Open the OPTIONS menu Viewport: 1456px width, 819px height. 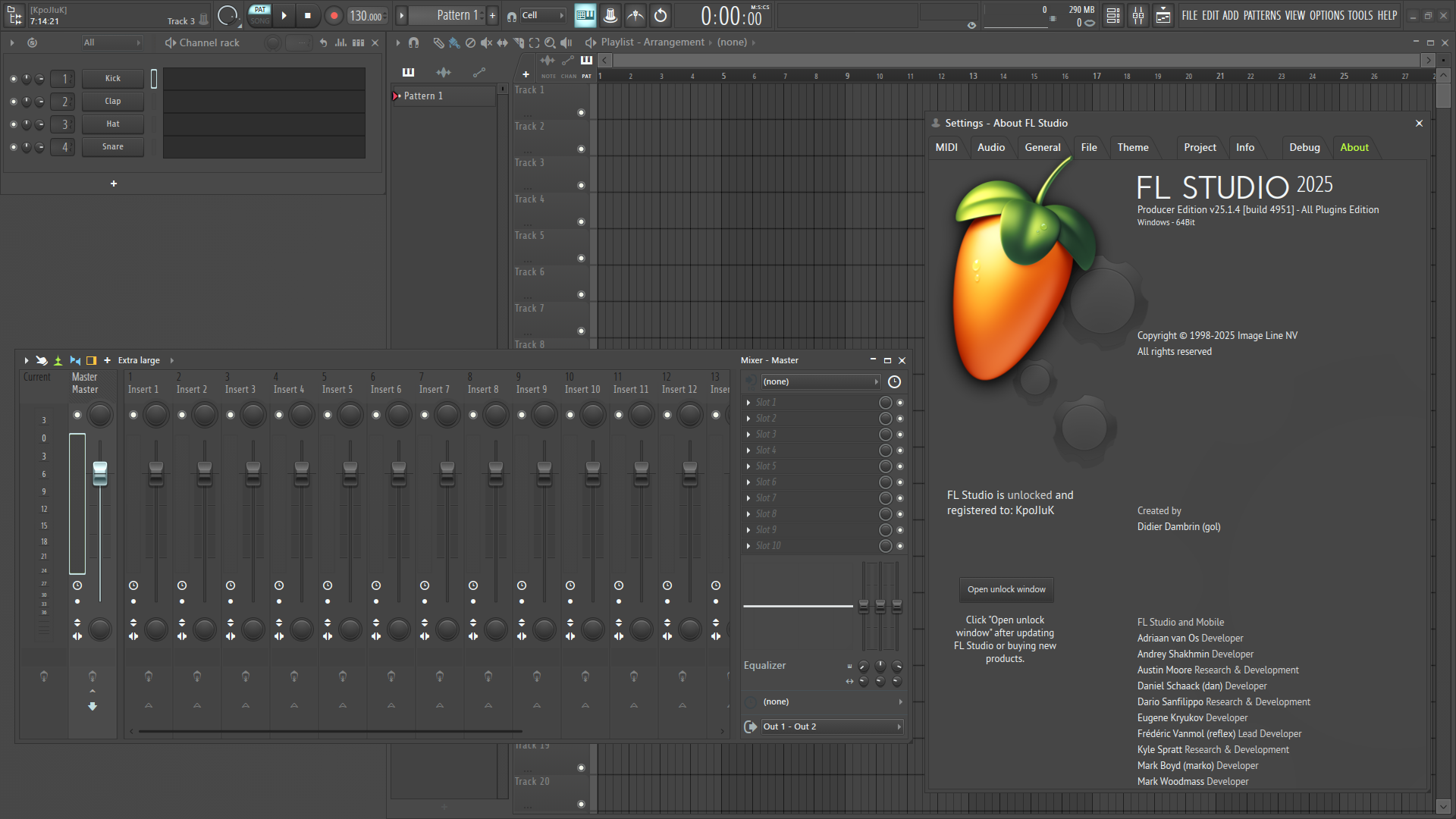1326,15
